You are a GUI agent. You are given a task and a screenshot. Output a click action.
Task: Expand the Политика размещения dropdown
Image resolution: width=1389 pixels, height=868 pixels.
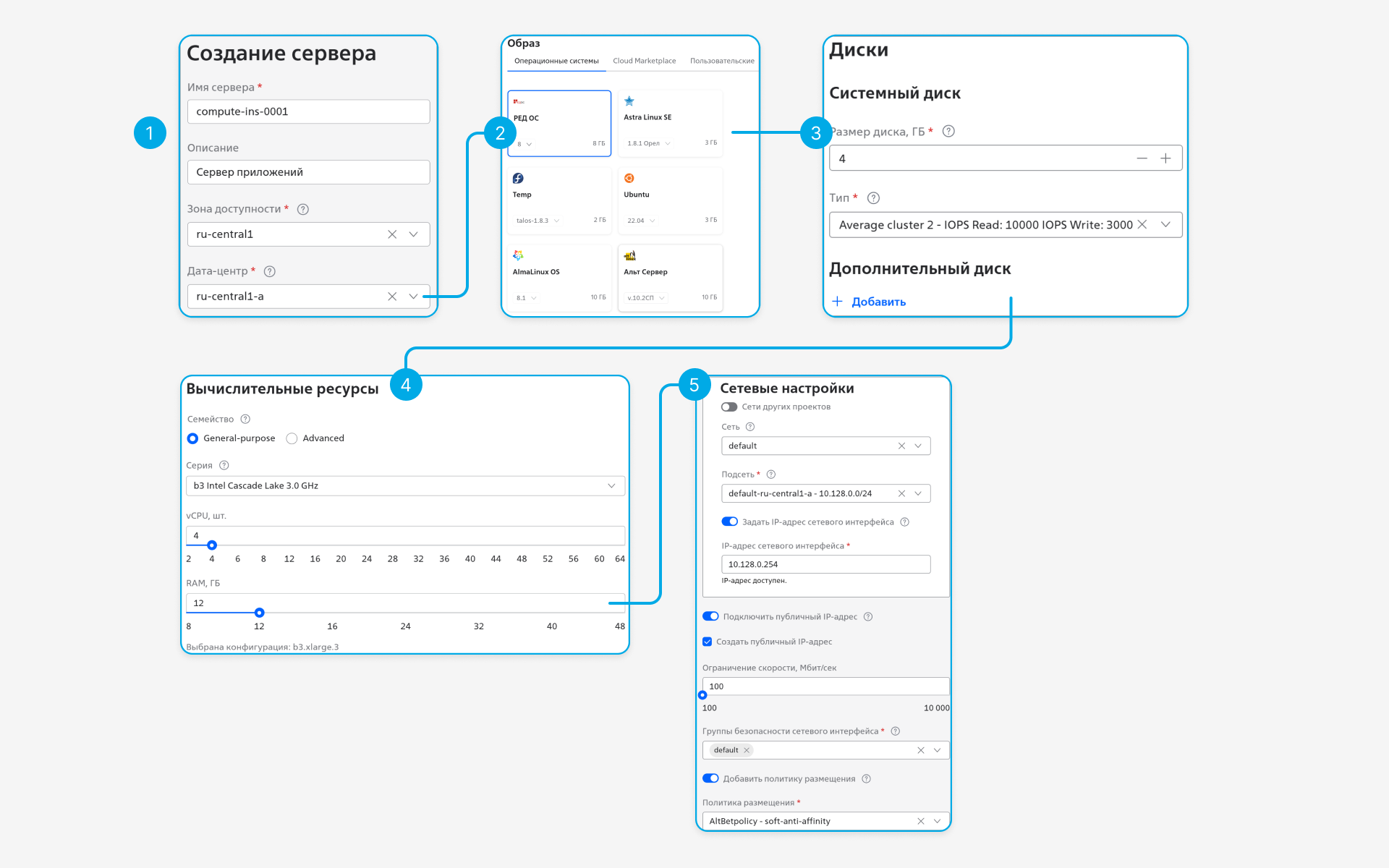tap(937, 821)
